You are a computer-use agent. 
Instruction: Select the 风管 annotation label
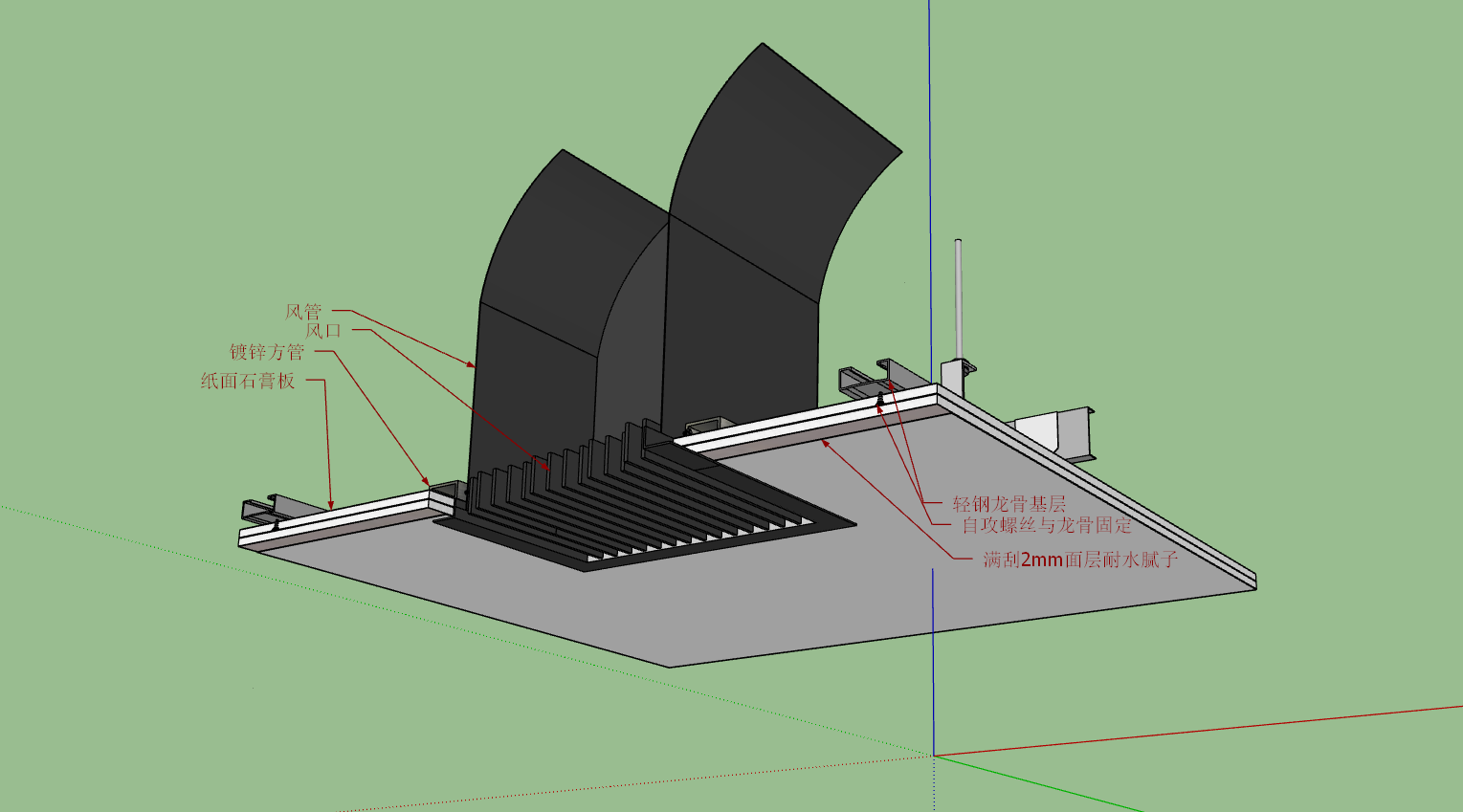click(303, 312)
